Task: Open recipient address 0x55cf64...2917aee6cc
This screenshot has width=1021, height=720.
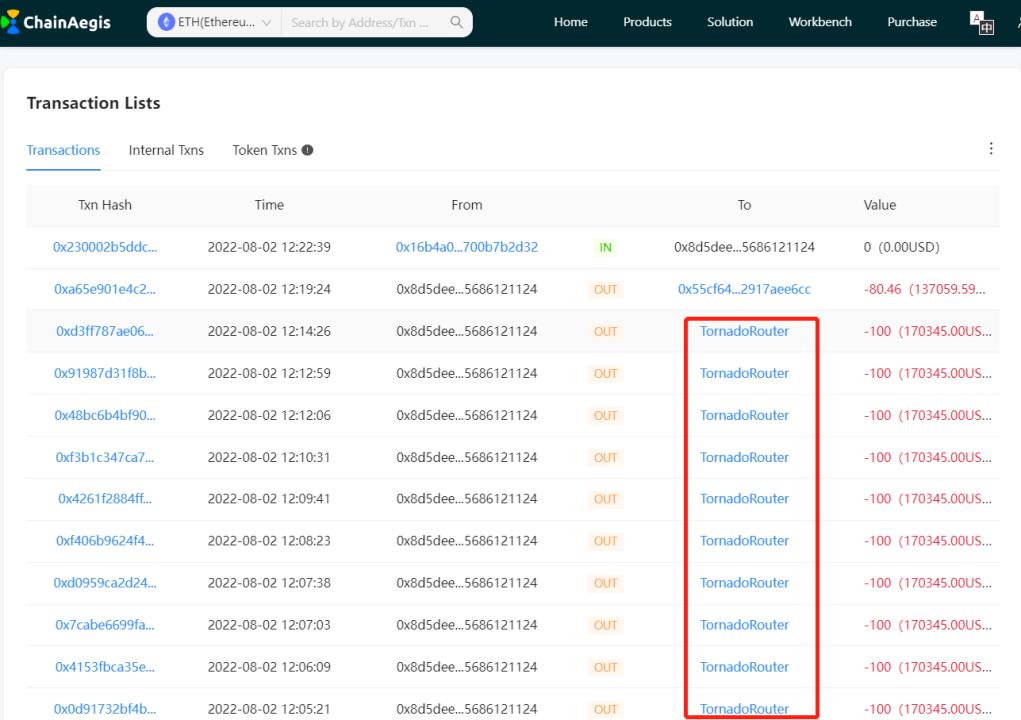Action: pos(744,289)
